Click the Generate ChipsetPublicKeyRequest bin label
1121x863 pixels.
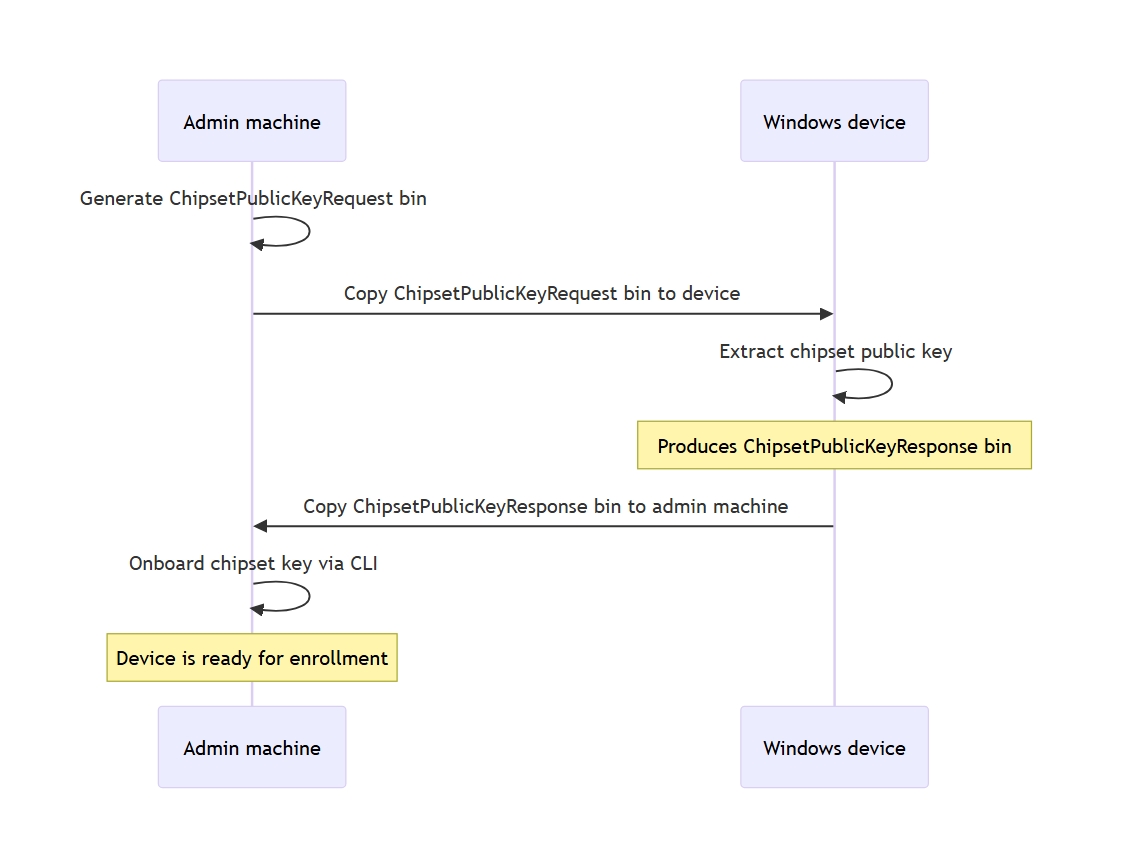coord(253,198)
